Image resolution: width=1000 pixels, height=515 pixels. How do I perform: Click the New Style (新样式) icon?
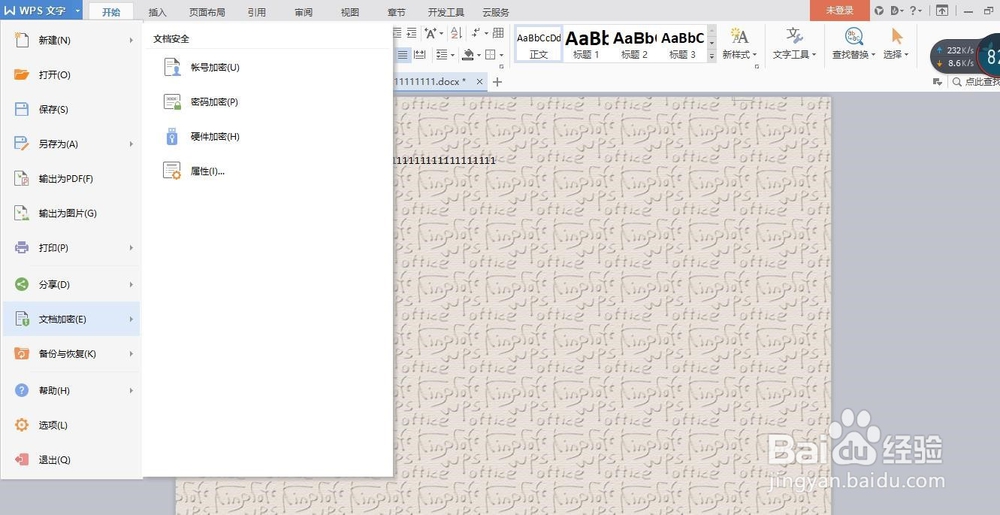pos(739,36)
